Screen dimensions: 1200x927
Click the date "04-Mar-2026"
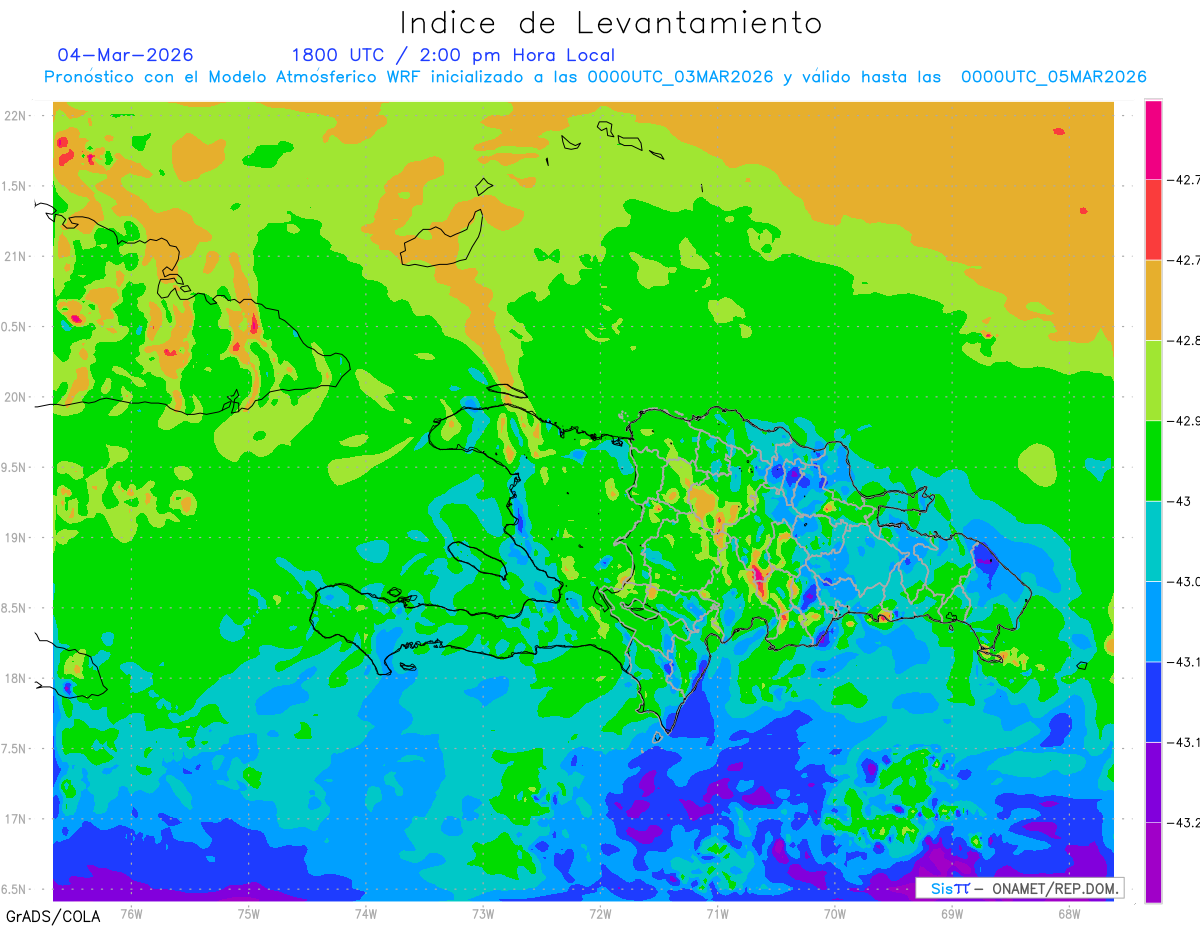(126, 55)
